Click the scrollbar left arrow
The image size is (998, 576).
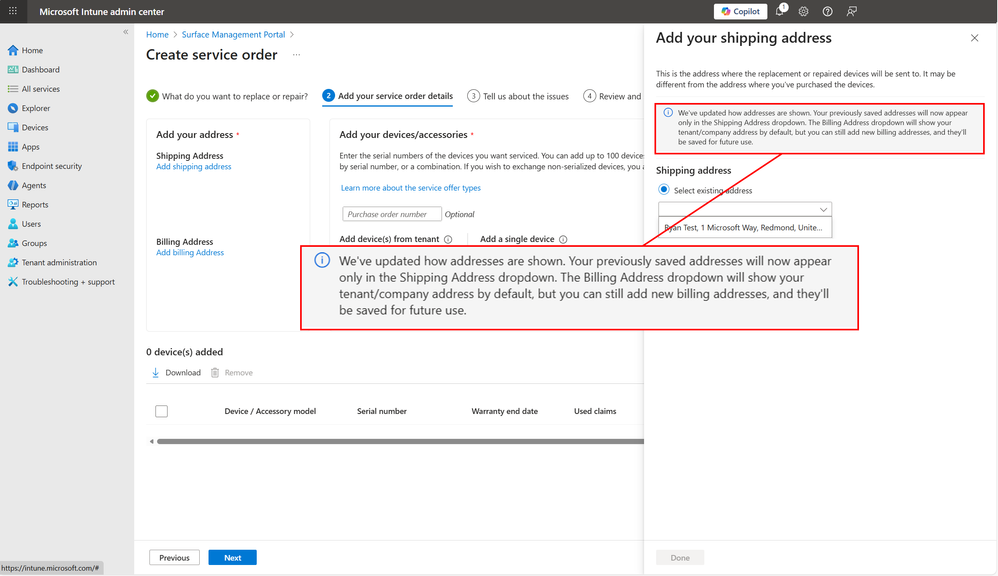[x=151, y=441]
